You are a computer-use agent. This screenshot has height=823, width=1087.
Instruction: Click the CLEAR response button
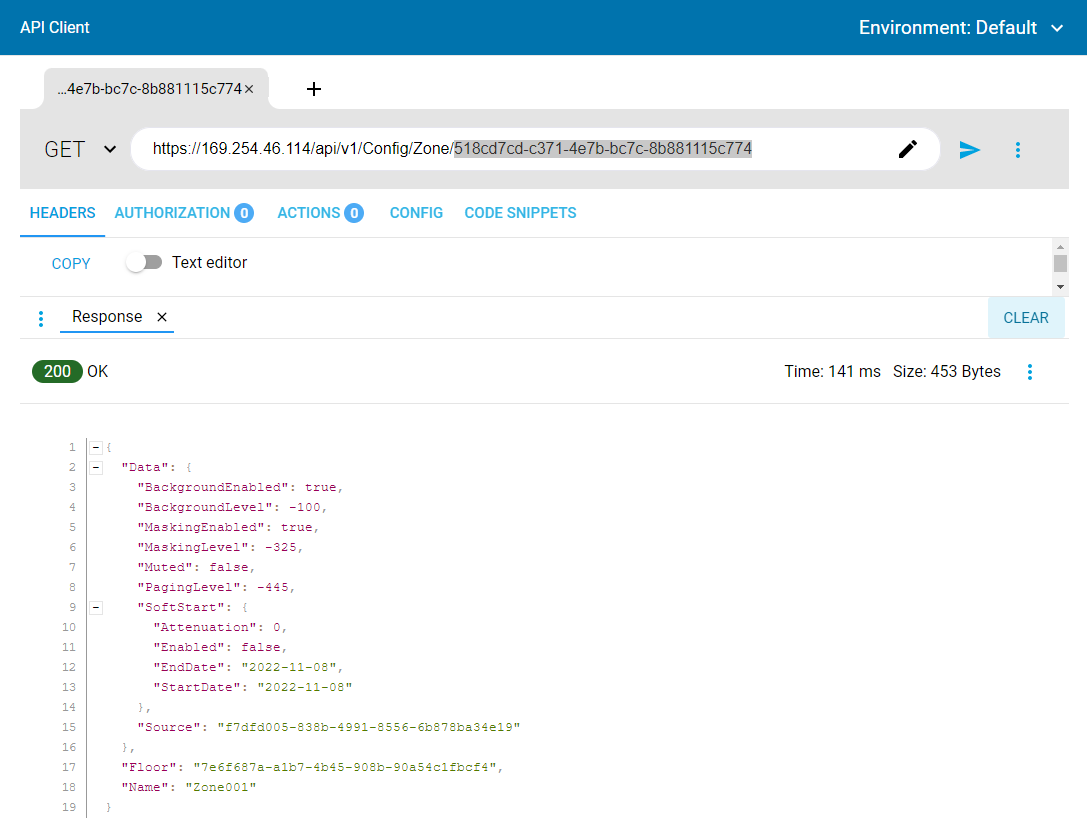click(1025, 318)
